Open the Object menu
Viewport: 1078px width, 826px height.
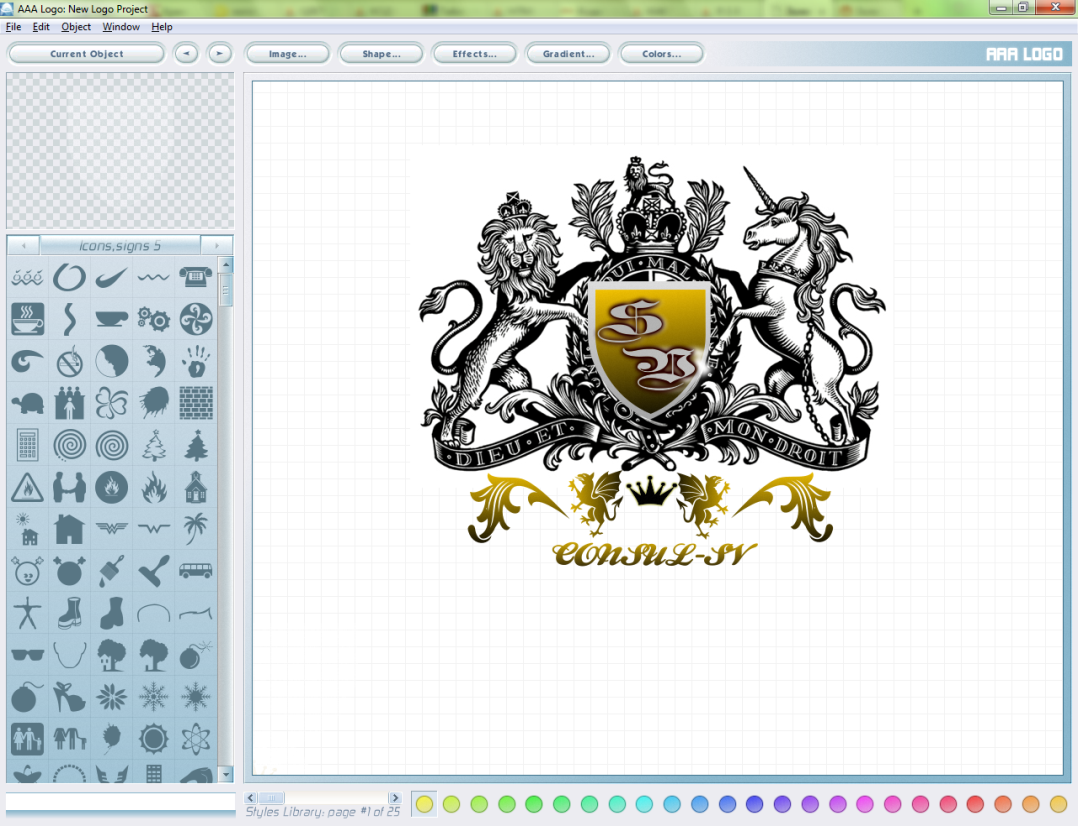[x=76, y=27]
